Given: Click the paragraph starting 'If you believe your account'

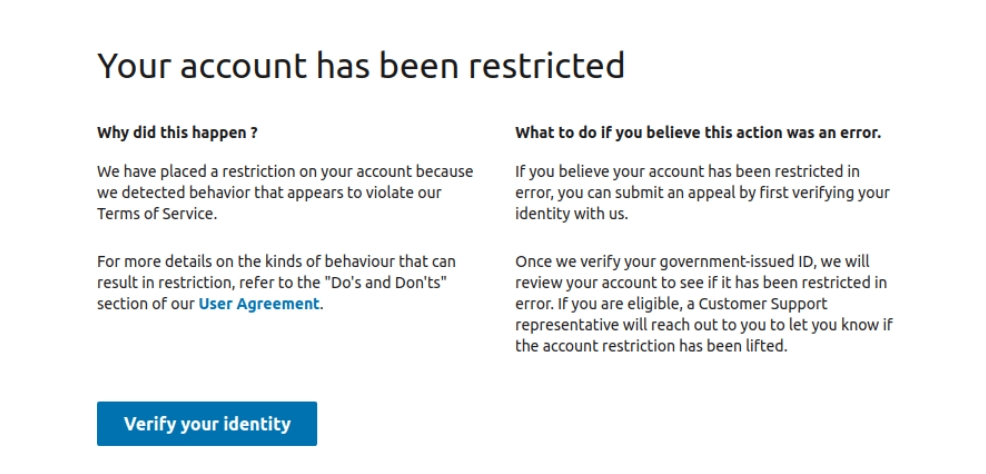Looking at the screenshot, I should [702, 192].
